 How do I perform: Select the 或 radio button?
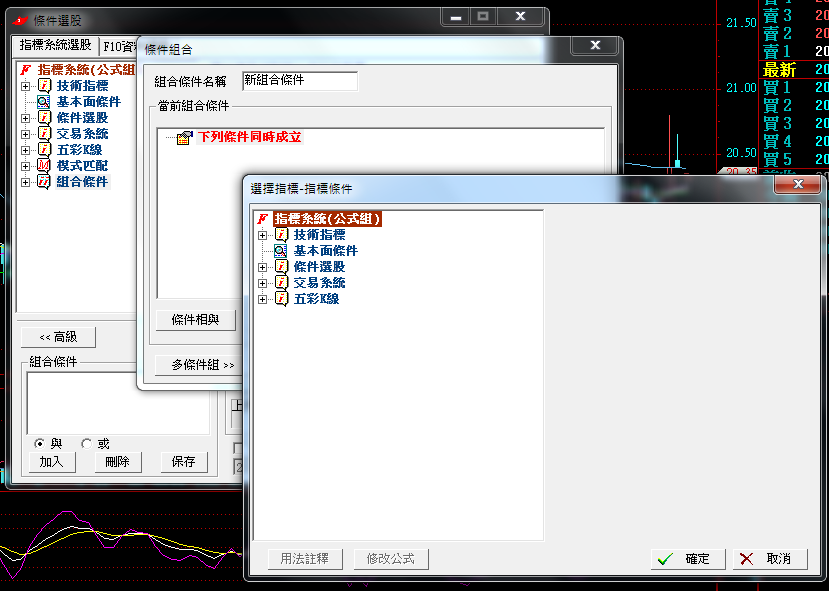(x=86, y=443)
